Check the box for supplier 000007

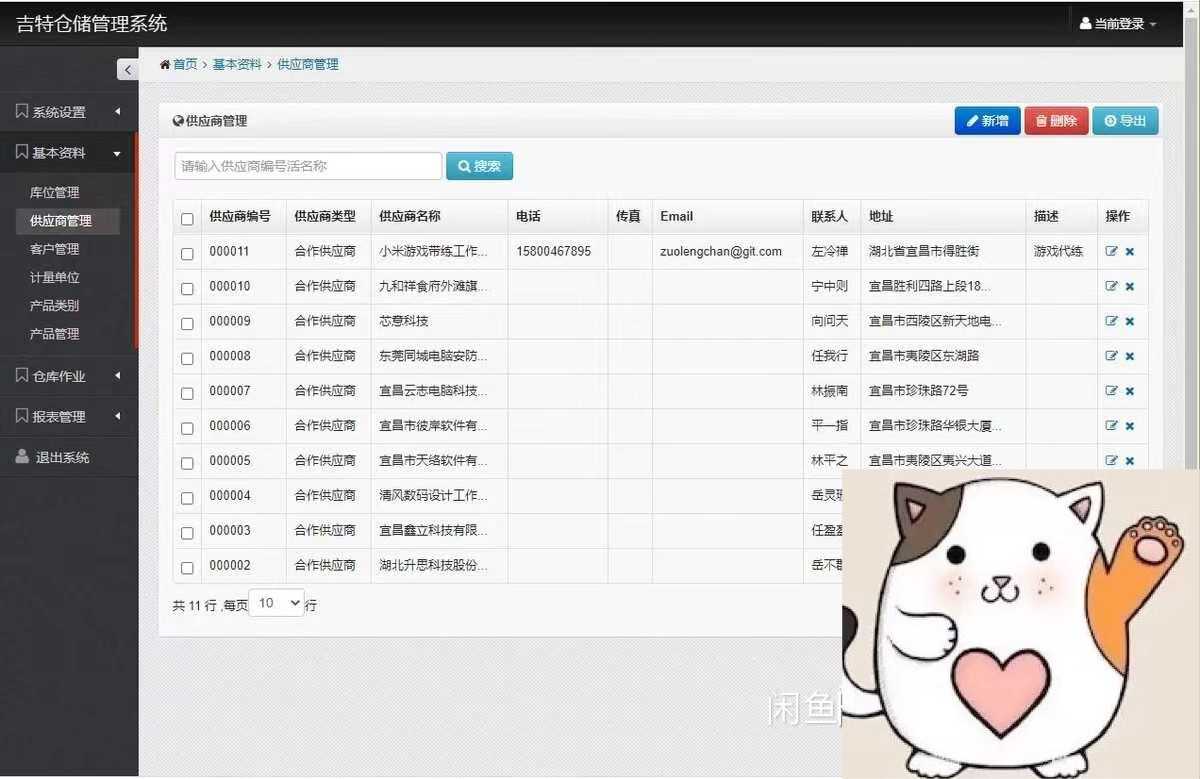tap(187, 394)
